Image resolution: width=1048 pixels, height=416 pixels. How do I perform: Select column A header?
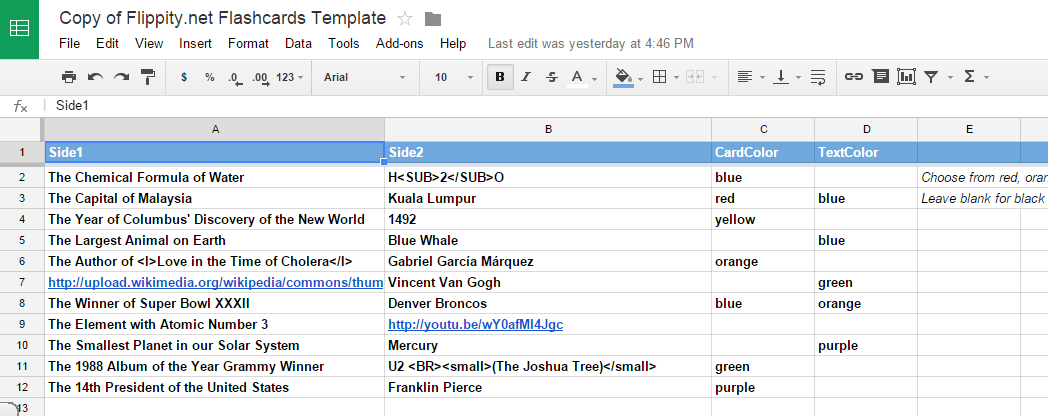pos(215,130)
